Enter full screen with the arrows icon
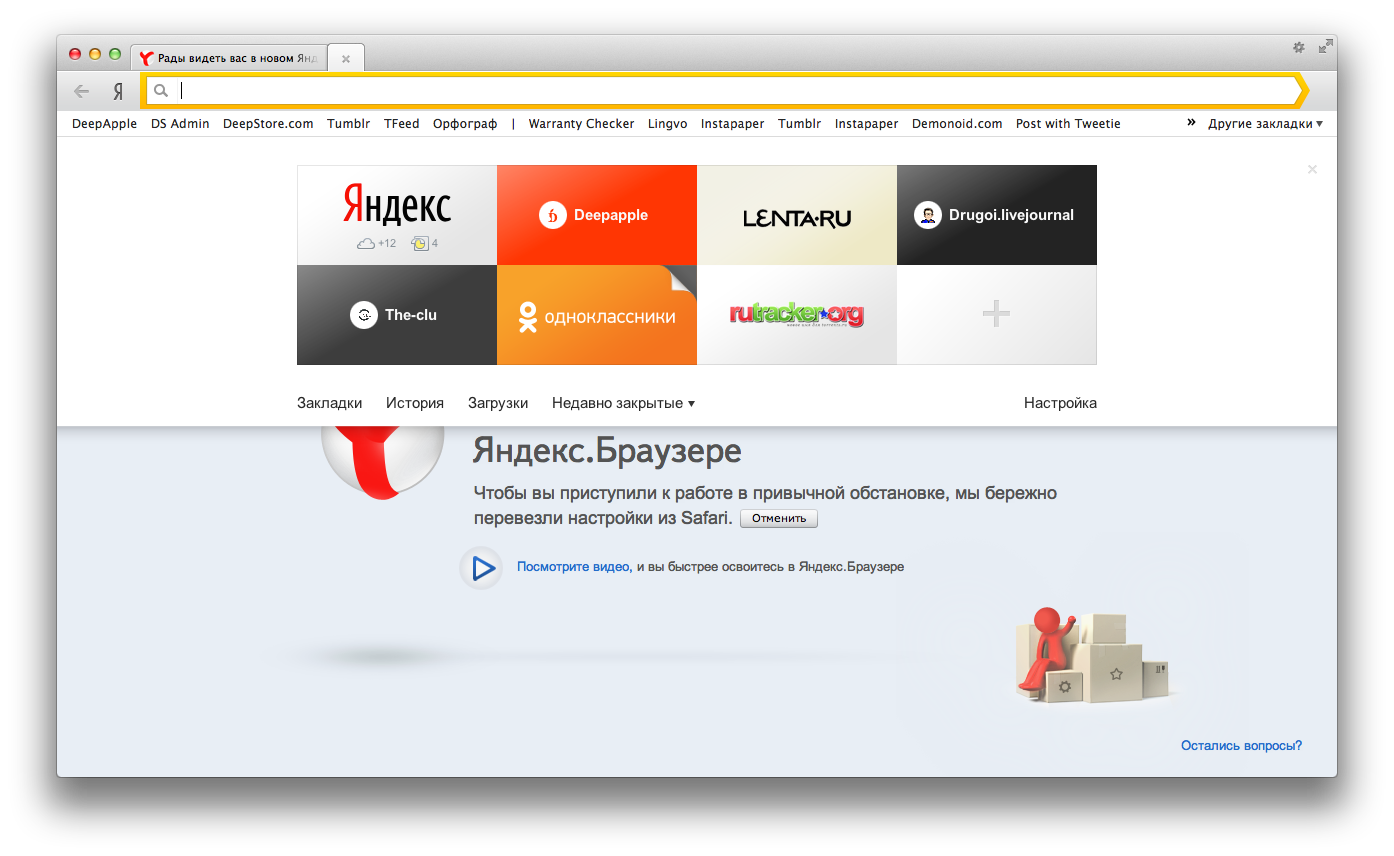Viewport: 1394px width, 856px height. point(1325,46)
